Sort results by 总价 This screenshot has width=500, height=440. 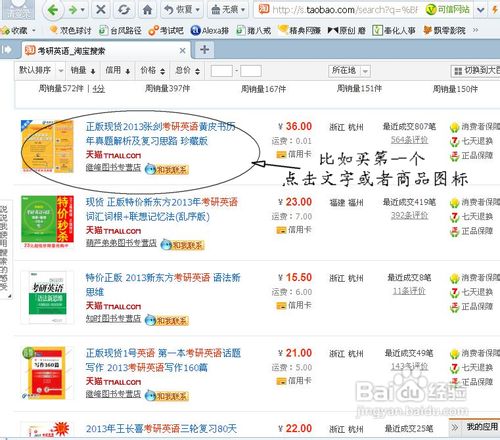click(187, 70)
